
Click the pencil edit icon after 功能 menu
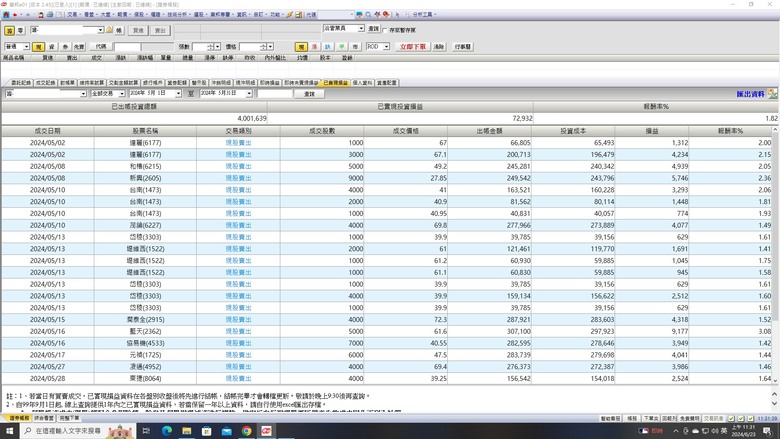point(290,15)
